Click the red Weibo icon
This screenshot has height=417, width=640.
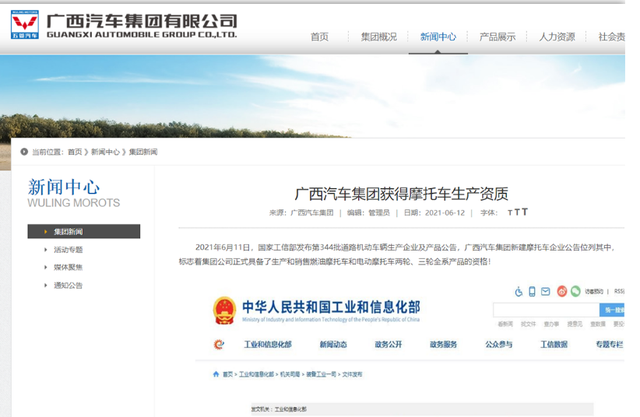tap(562, 291)
